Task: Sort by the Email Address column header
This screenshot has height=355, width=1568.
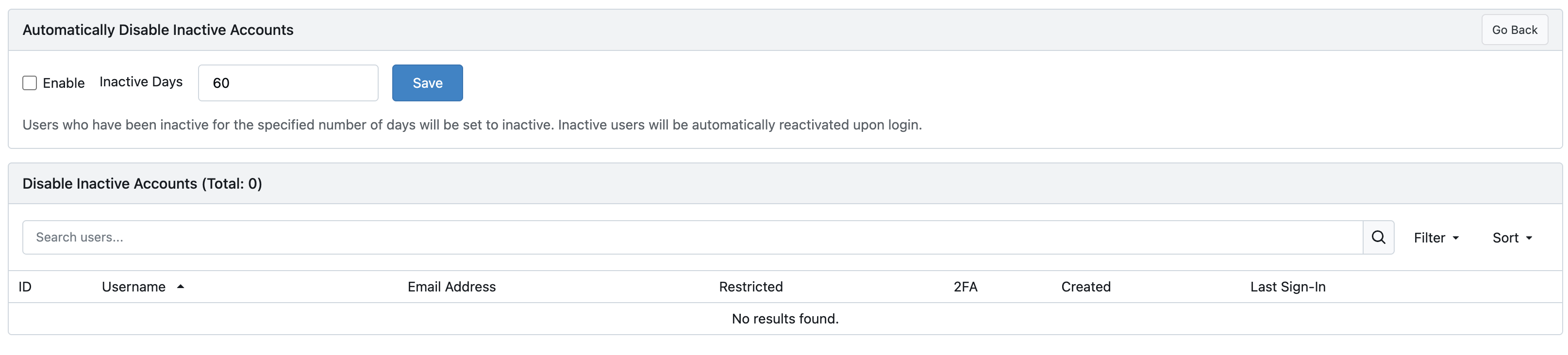Action: coord(451,287)
